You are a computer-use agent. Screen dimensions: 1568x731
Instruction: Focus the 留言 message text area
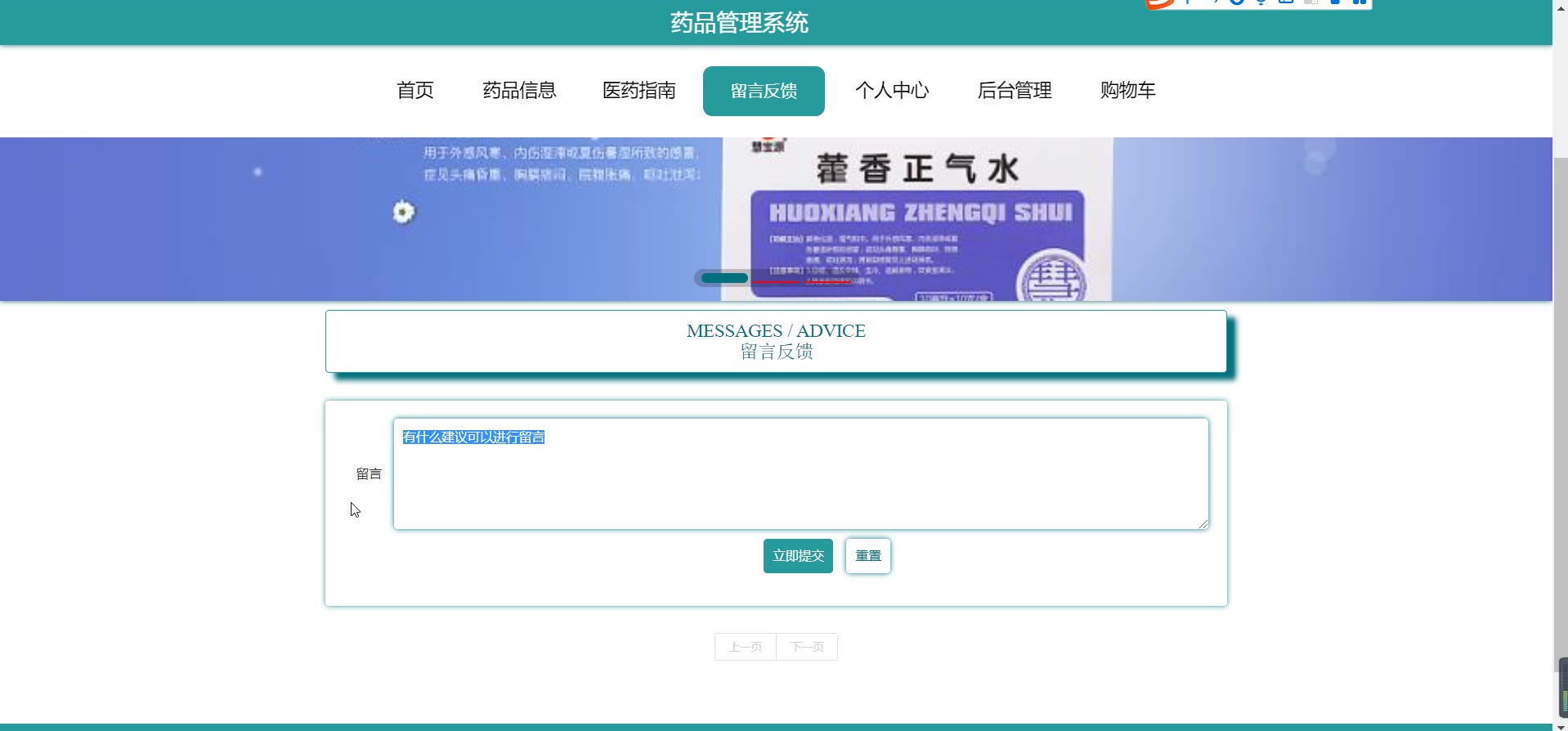click(801, 474)
